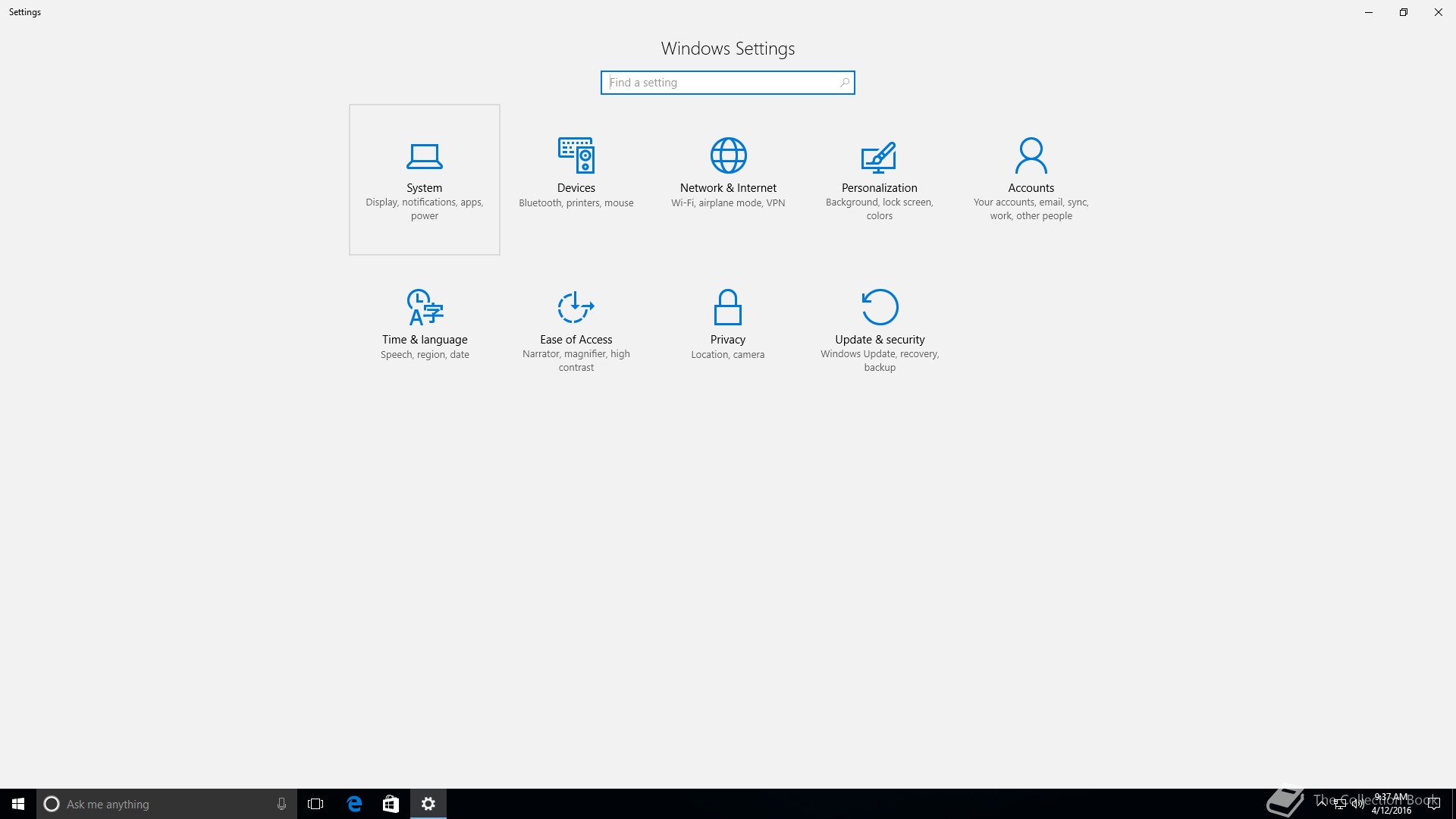Screen dimensions: 1456x819
Task: Select the Settings gear taskbar button
Action: pyautogui.click(x=428, y=804)
